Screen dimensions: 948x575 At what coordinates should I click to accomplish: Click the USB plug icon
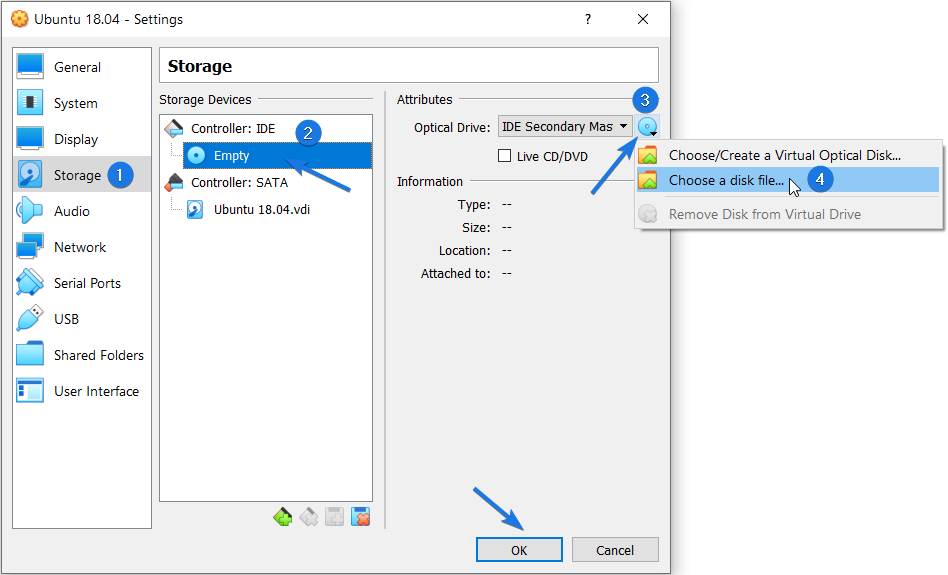pyautogui.click(x=30, y=319)
